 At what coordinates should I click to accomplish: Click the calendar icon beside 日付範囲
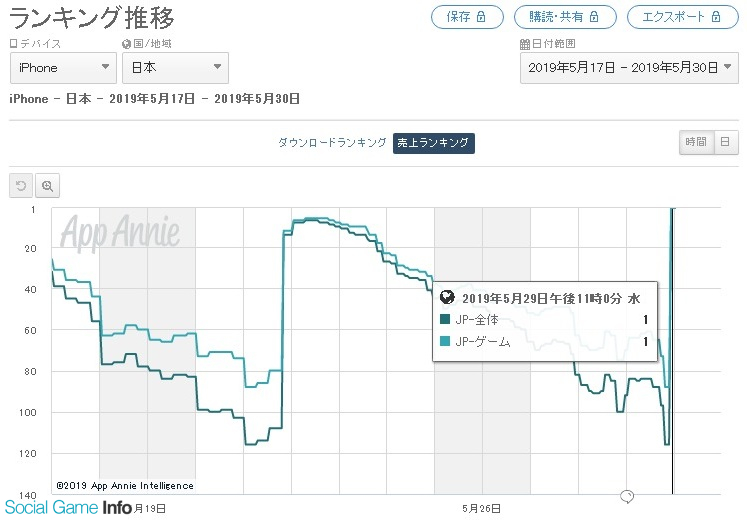tap(525, 44)
